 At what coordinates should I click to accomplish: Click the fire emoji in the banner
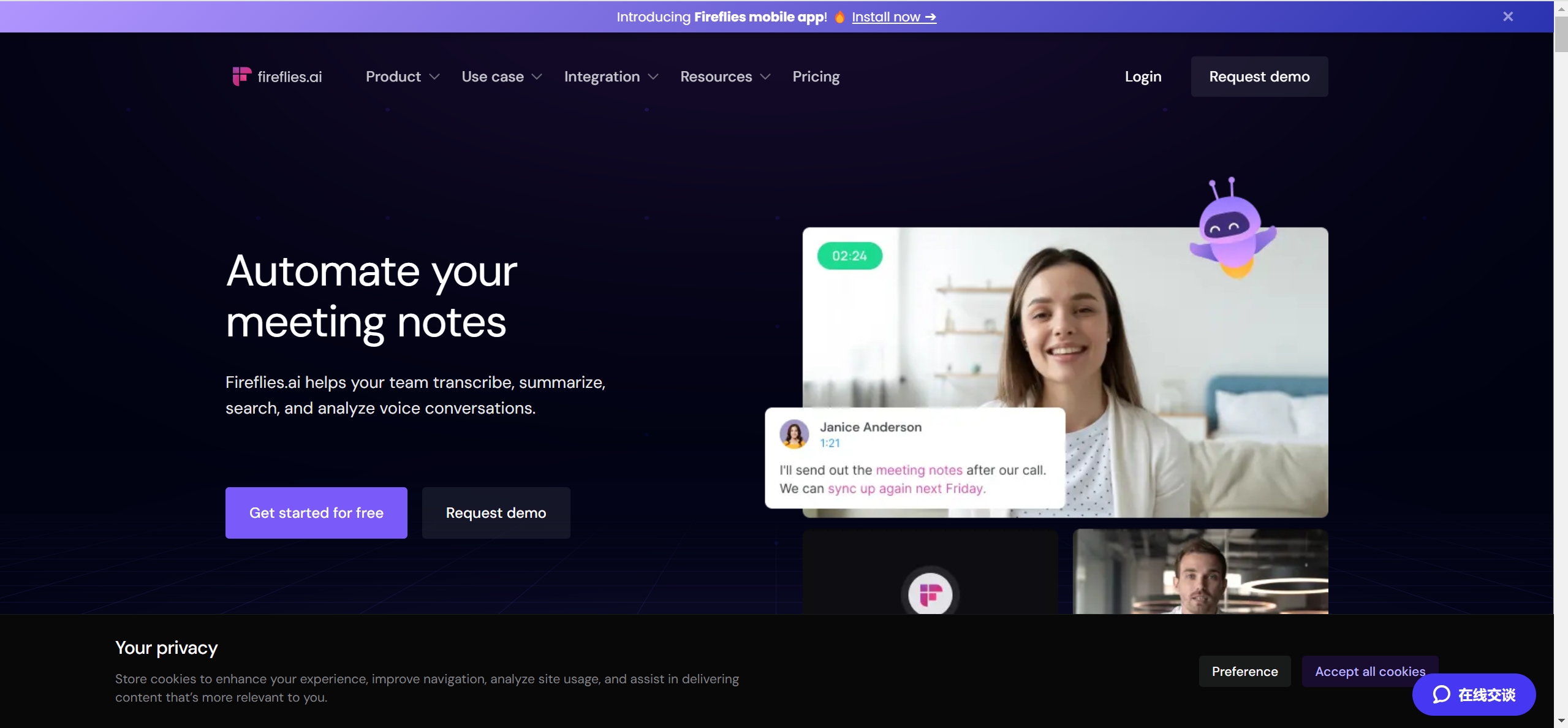[x=839, y=17]
